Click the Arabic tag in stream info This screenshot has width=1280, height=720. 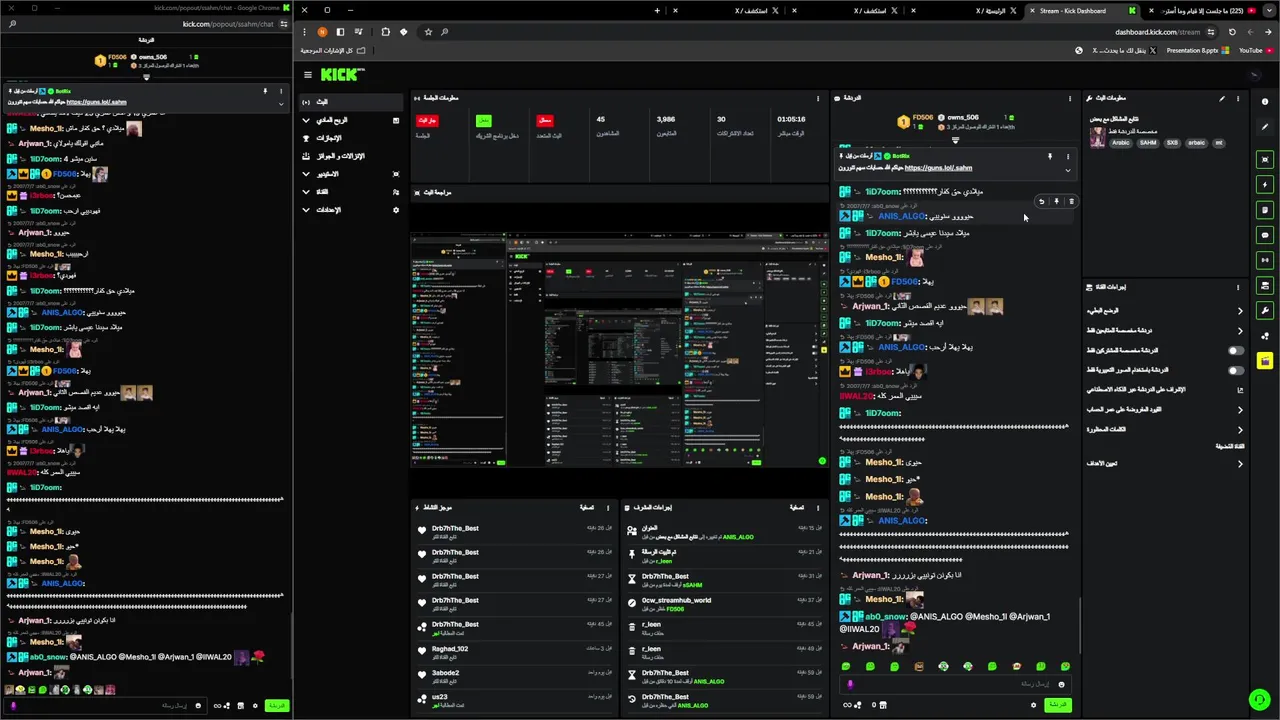1121,143
